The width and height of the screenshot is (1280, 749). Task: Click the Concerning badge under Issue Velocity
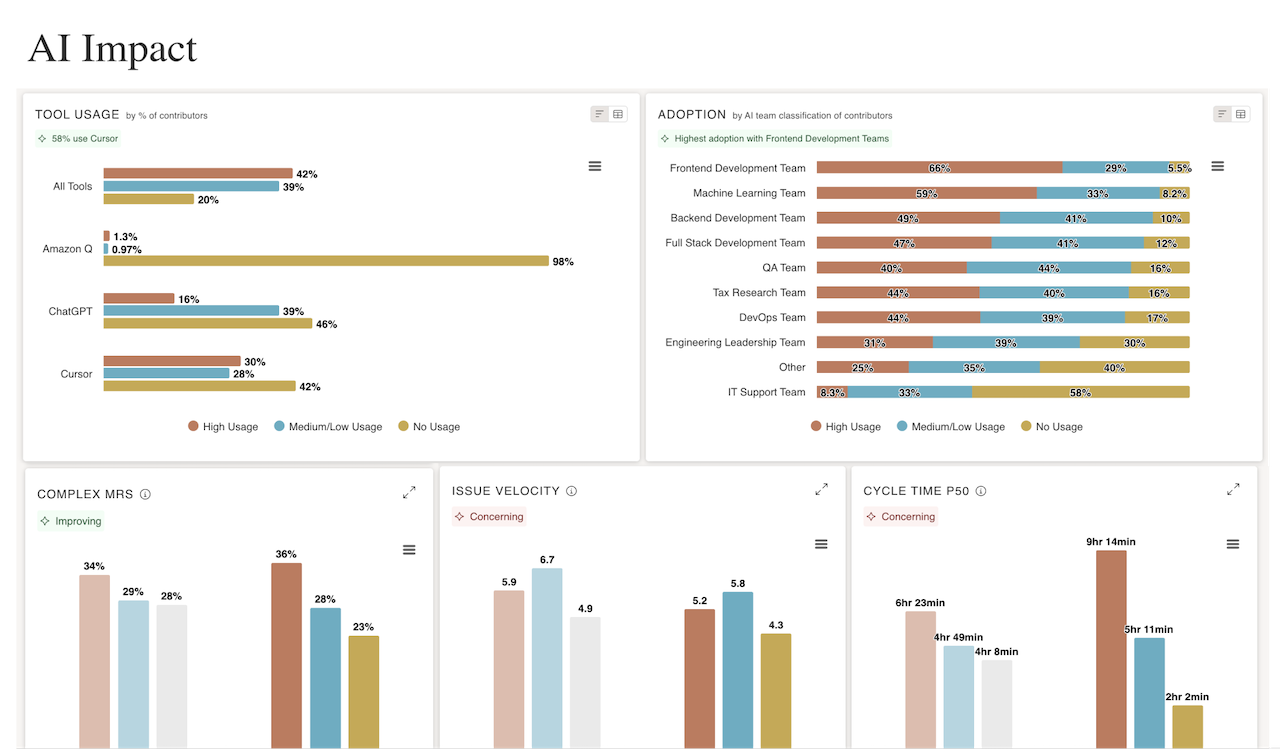pyautogui.click(x=489, y=517)
